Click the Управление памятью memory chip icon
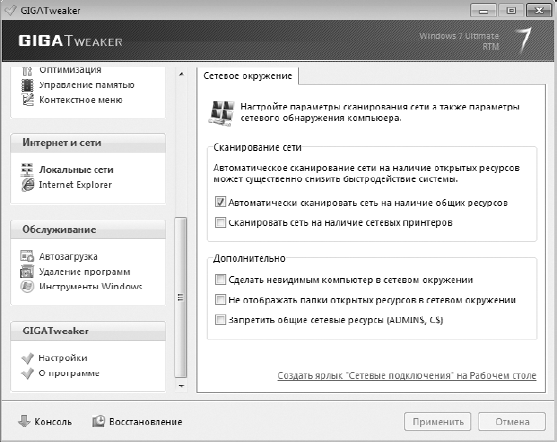 [27, 85]
